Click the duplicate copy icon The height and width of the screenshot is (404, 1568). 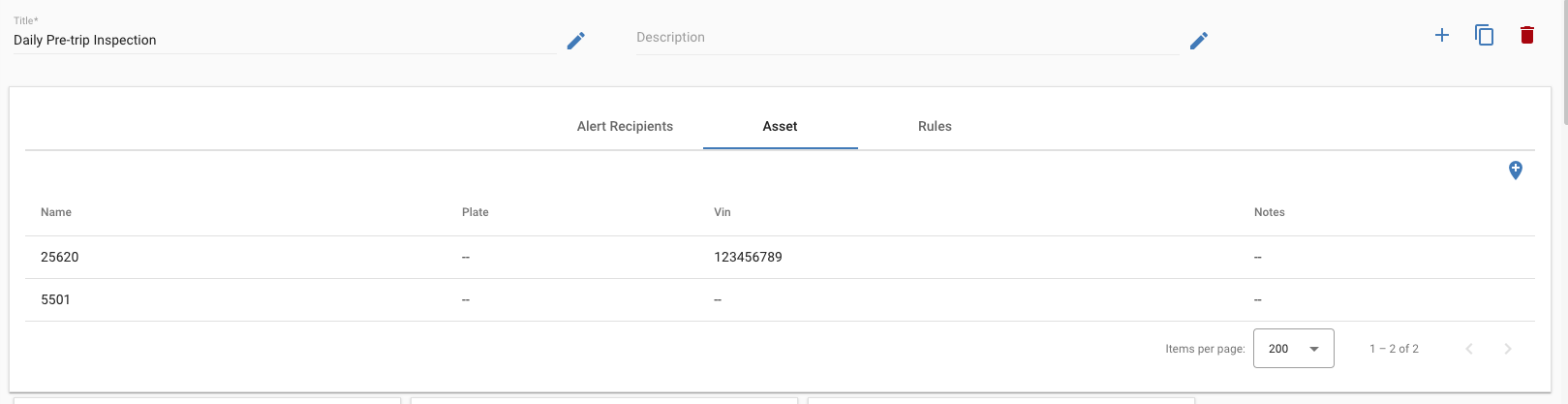coord(1485,35)
